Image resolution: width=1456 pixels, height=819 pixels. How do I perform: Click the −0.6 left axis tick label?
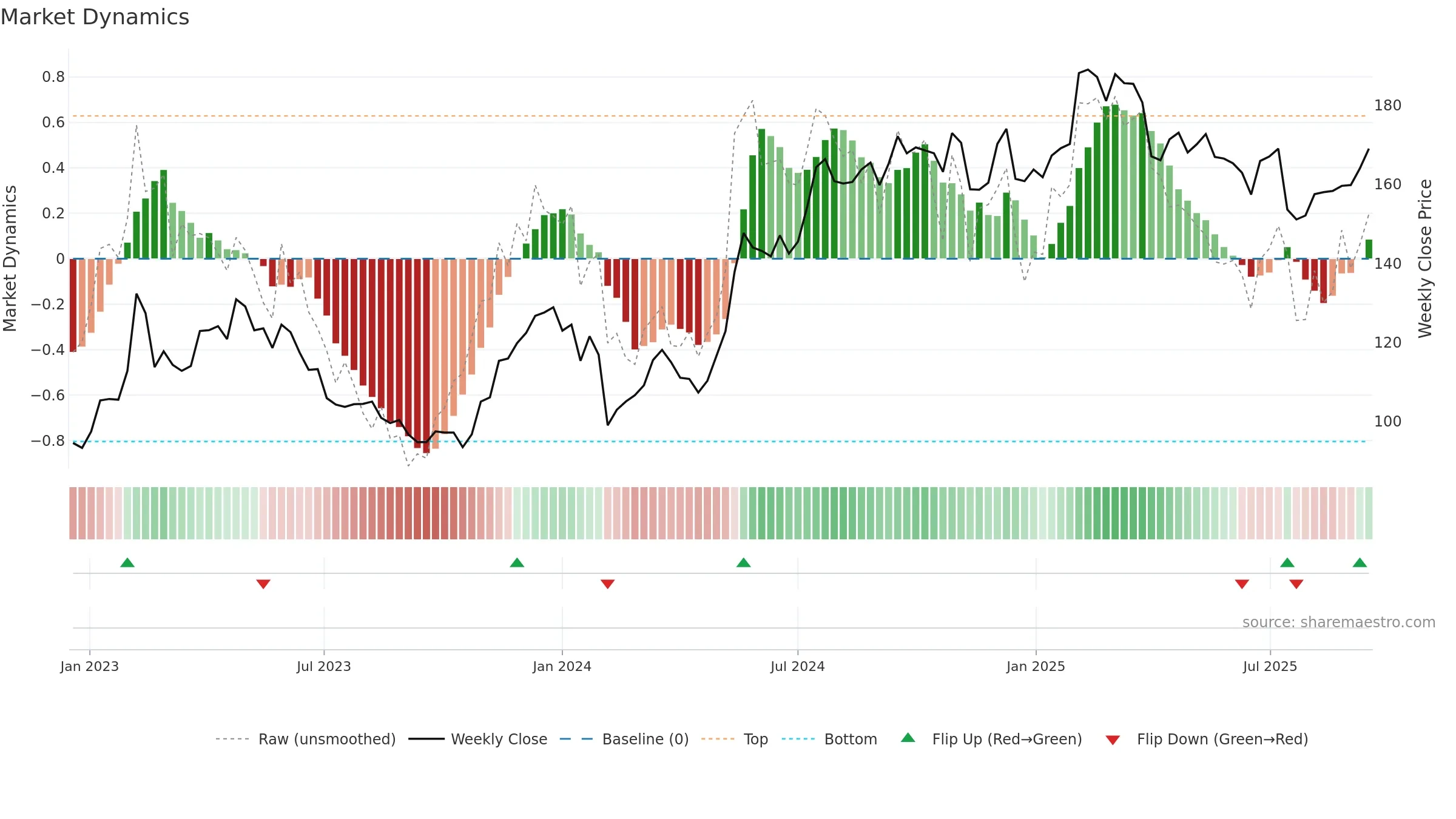48,396
